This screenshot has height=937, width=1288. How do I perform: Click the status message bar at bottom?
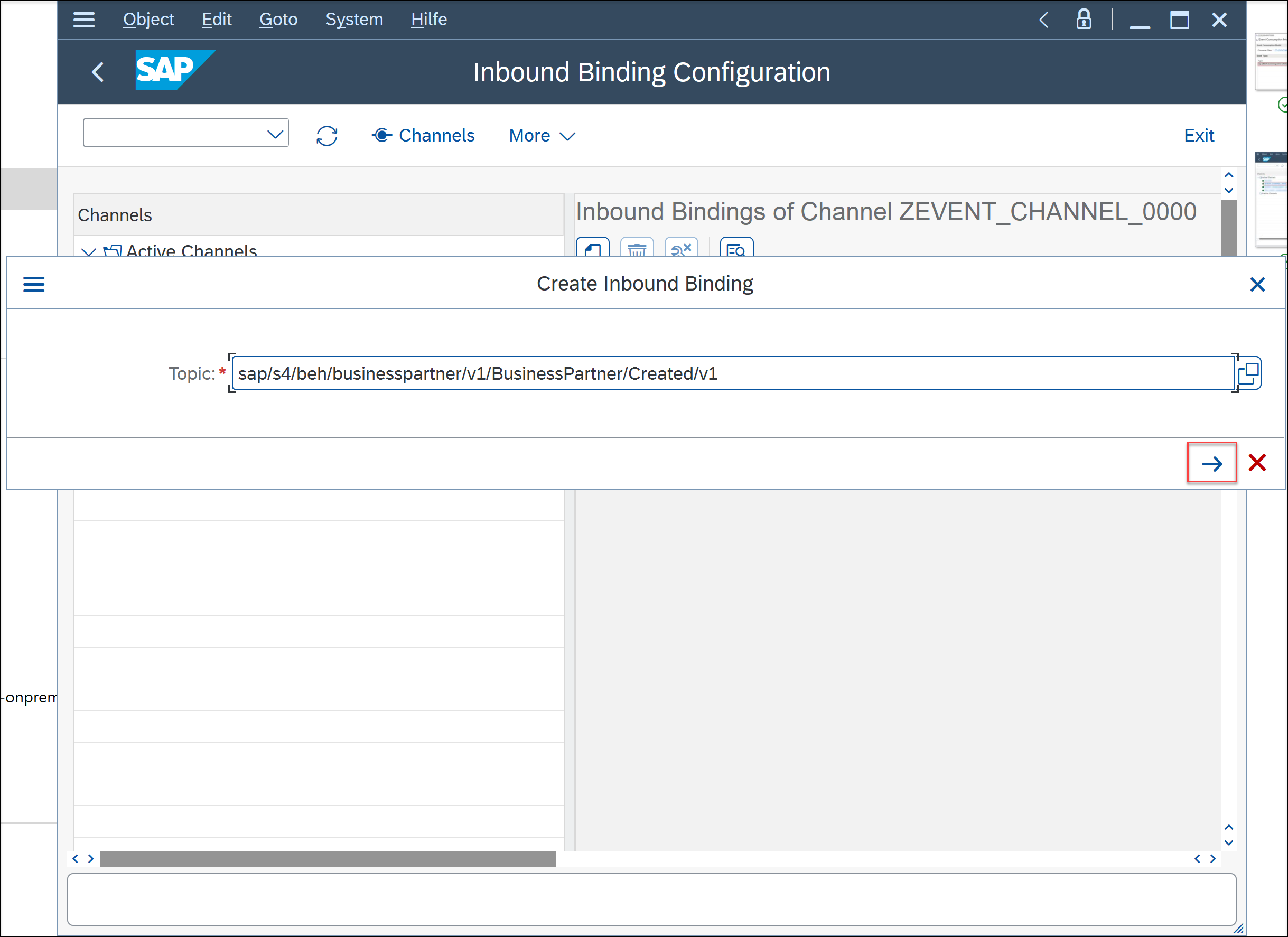click(651, 899)
